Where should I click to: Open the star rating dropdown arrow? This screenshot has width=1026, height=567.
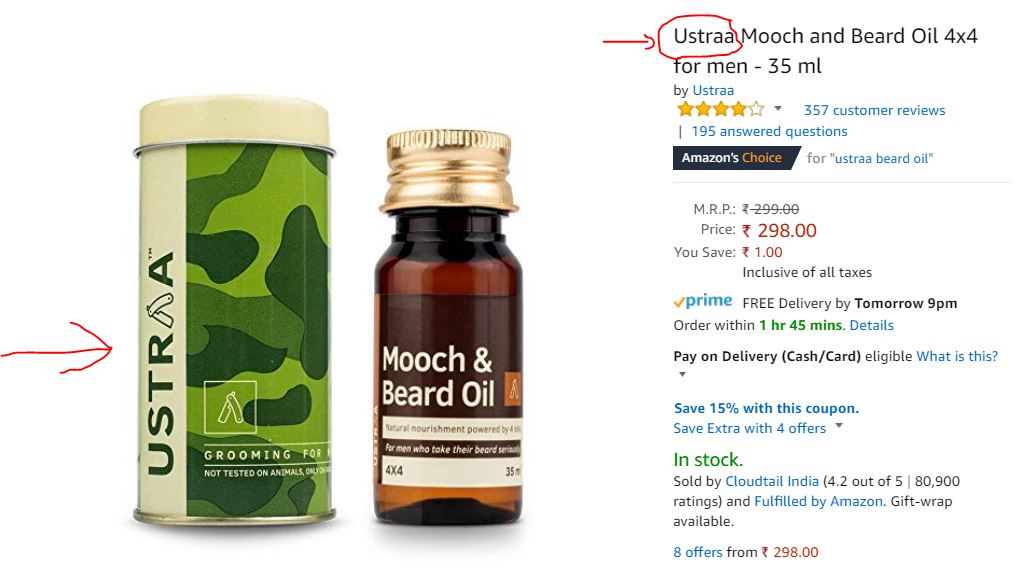[778, 109]
